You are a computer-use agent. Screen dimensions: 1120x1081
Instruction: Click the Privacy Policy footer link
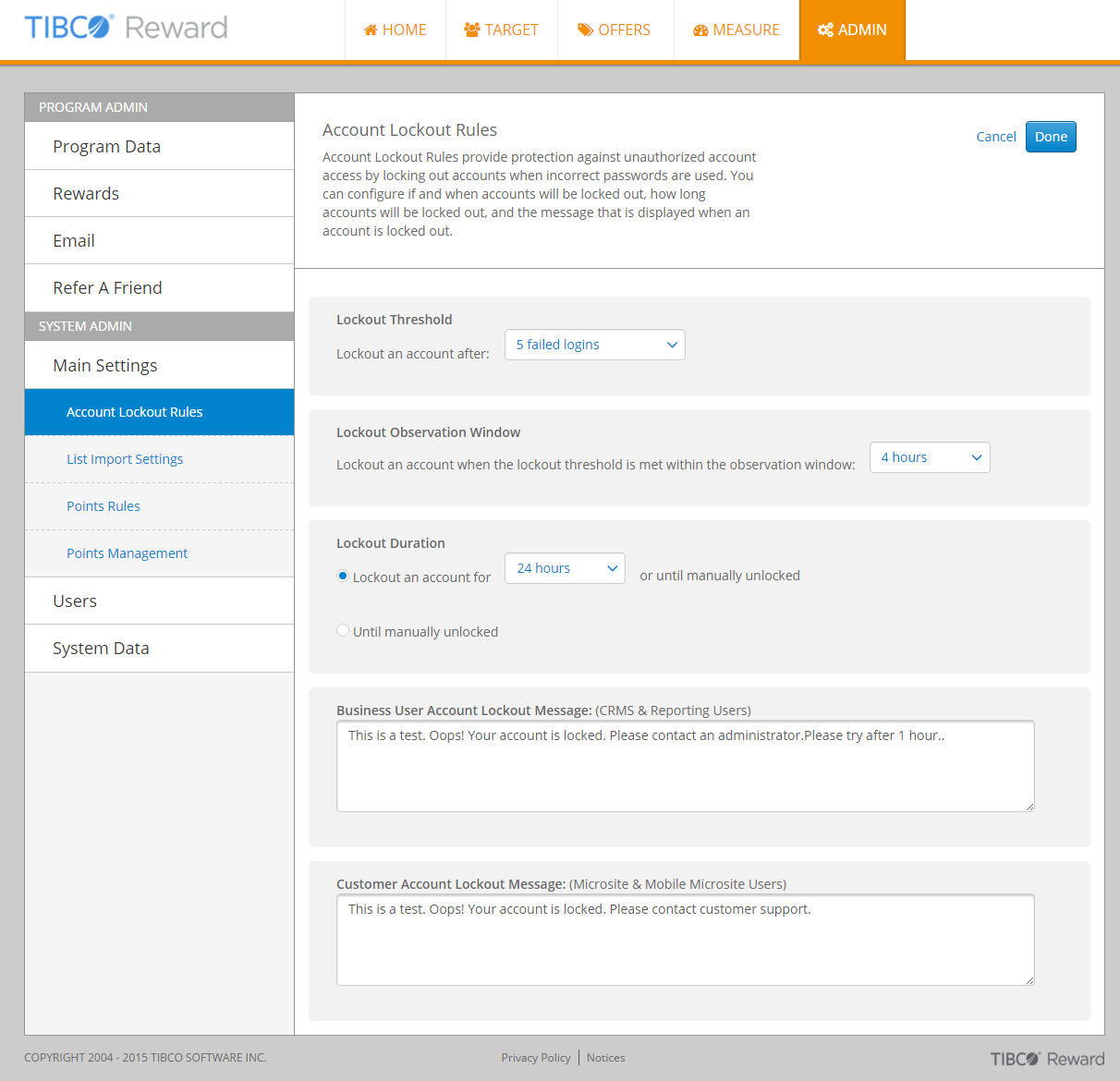pos(536,1058)
